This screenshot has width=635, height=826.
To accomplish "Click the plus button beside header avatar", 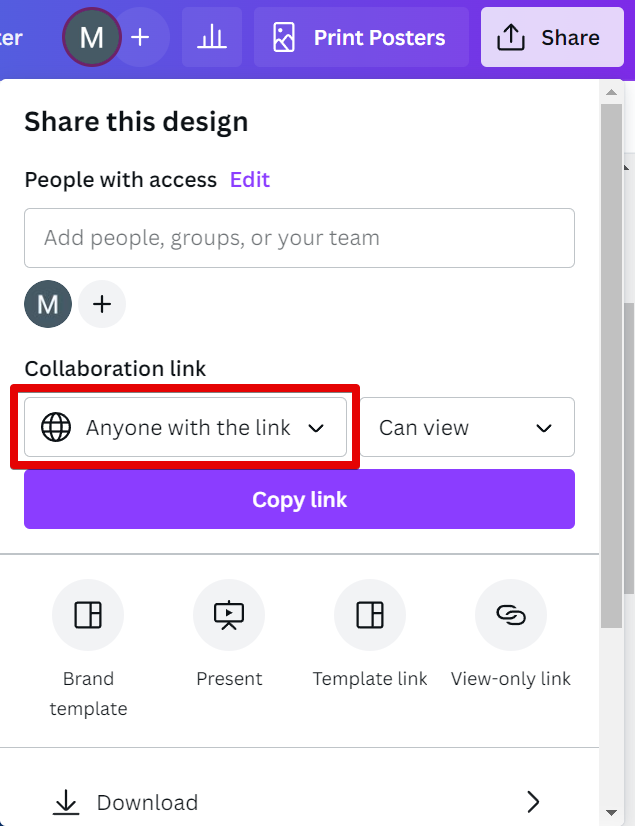I will tap(141, 38).
